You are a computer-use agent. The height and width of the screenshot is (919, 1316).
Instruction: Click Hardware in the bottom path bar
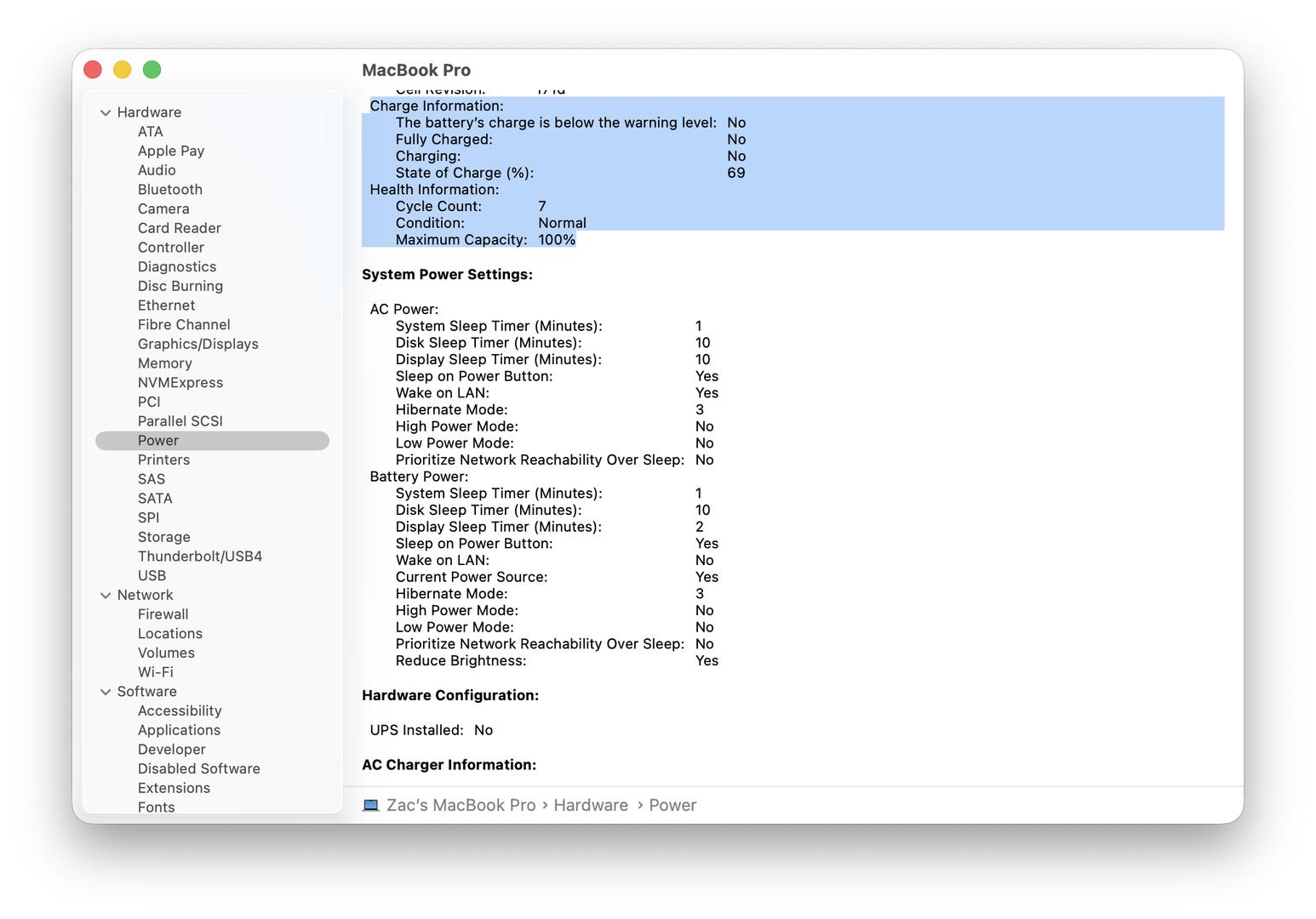pos(591,805)
